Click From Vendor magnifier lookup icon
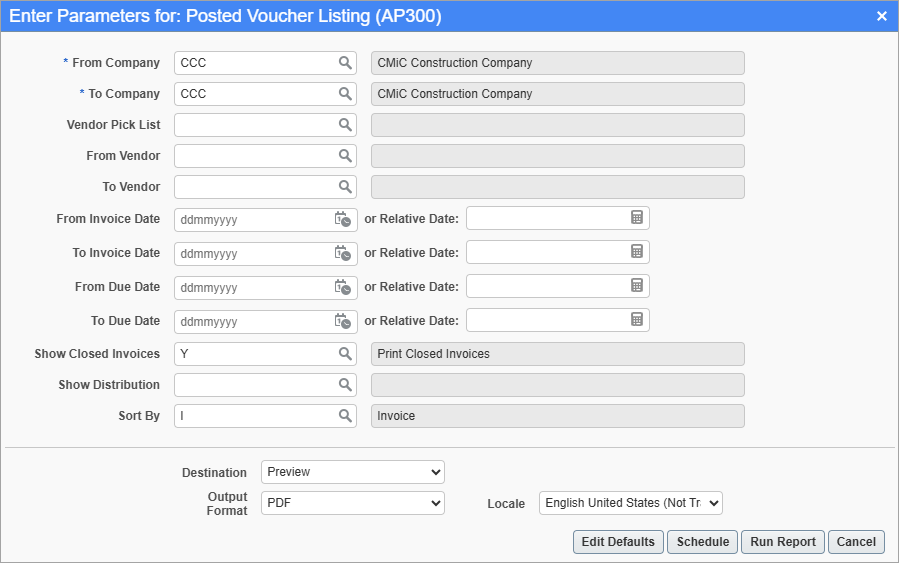 click(x=345, y=155)
